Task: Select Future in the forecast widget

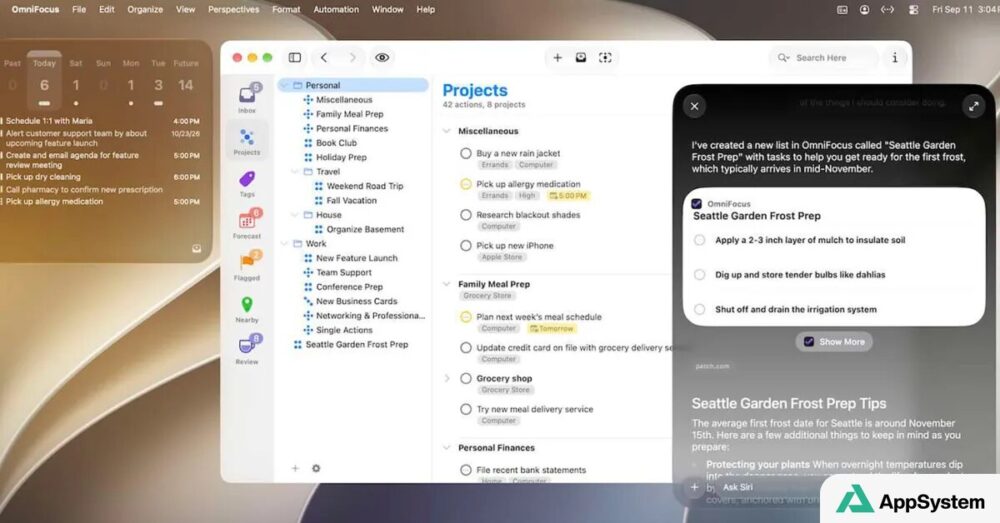Action: [x=186, y=78]
